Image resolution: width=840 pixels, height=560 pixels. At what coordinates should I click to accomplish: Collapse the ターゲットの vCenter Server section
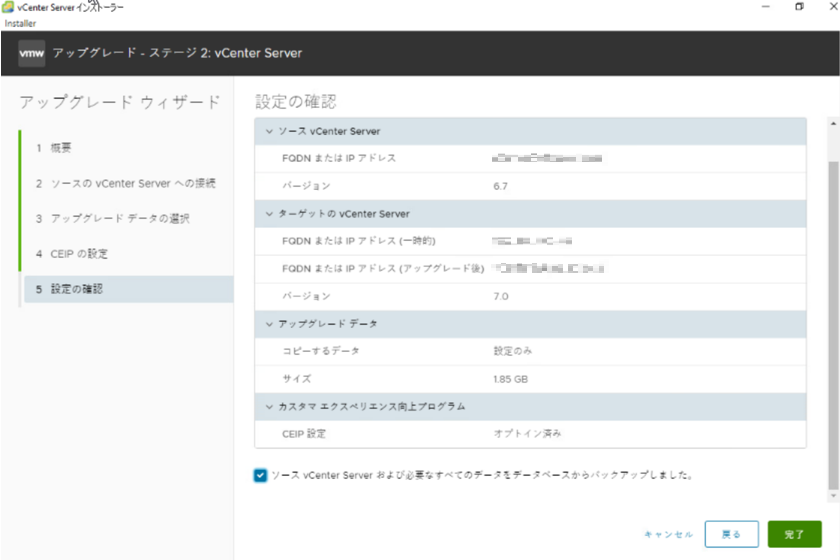point(269,214)
